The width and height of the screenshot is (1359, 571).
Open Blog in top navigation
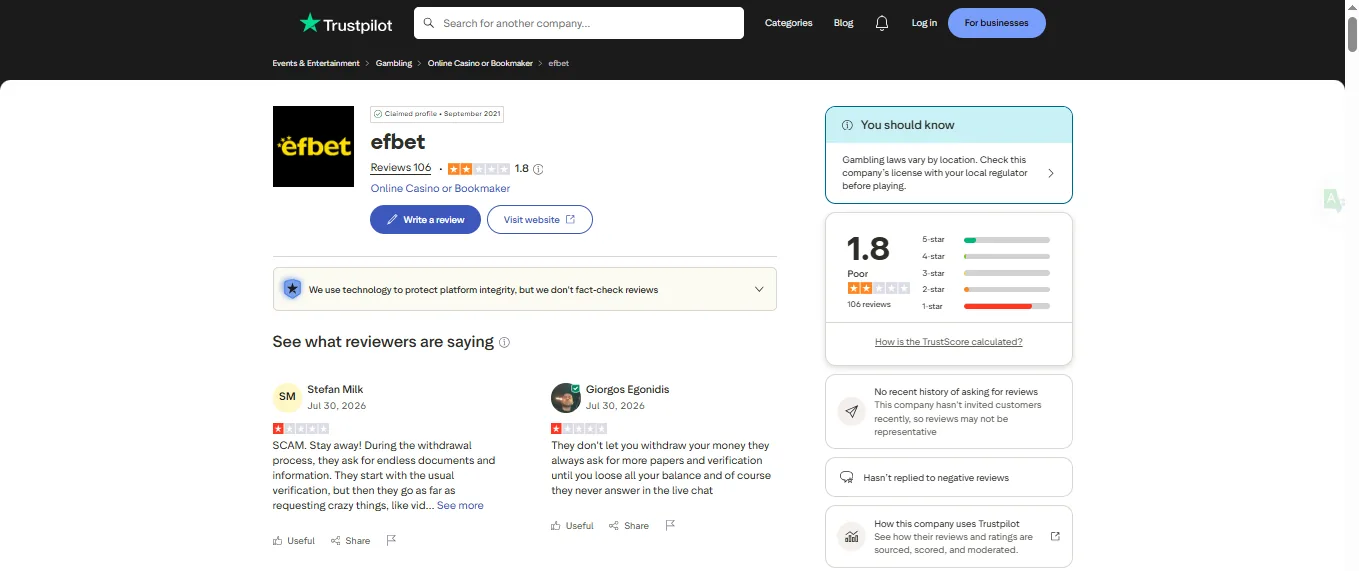(843, 23)
